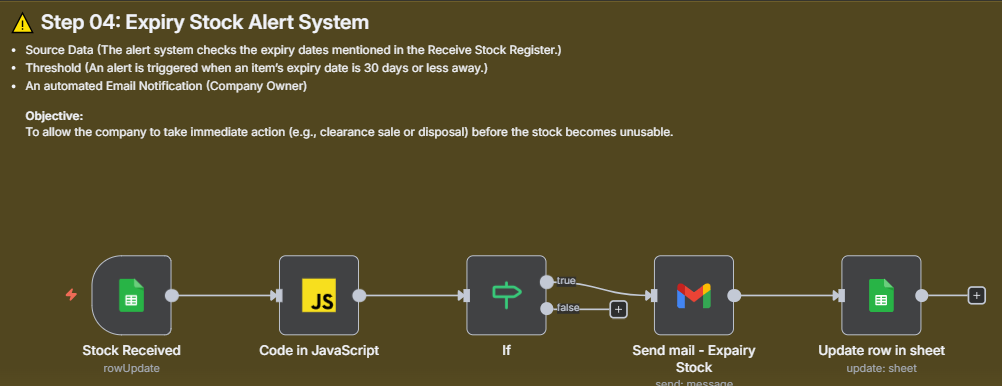Click the 'Send mail - Expairy Stock' label
The width and height of the screenshot is (1002, 386).
(x=693, y=359)
